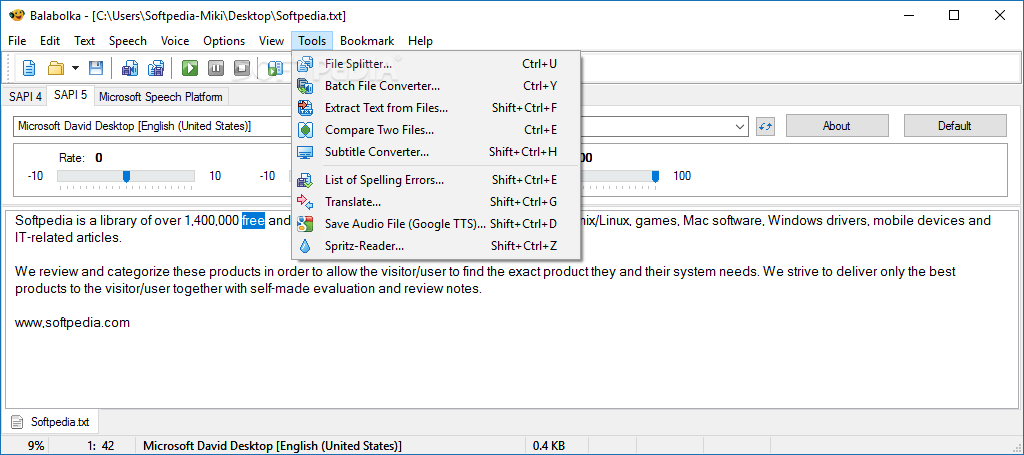Pause speech with the Pause button

216,67
